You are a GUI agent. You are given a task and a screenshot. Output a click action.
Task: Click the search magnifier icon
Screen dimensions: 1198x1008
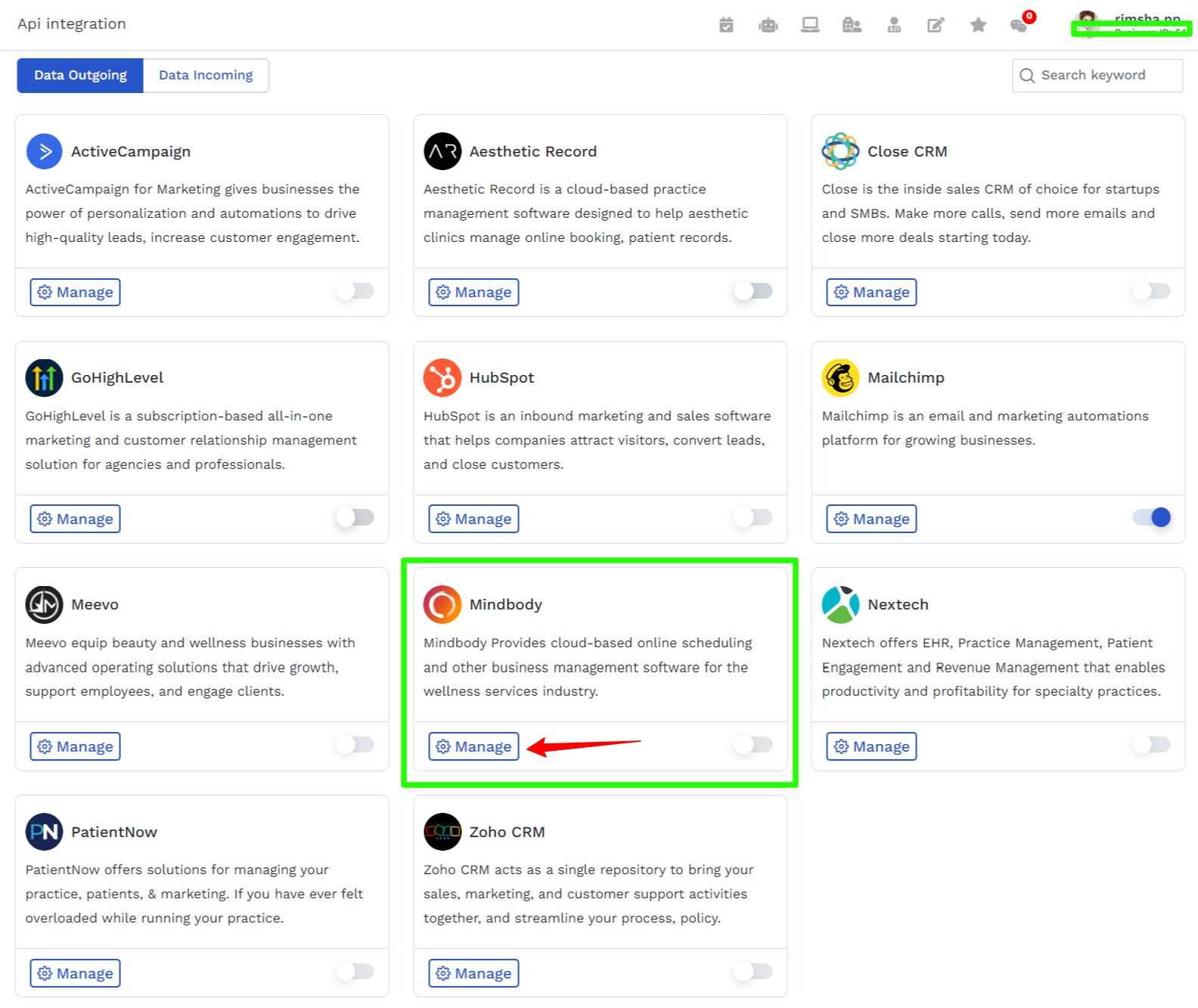pos(1027,76)
